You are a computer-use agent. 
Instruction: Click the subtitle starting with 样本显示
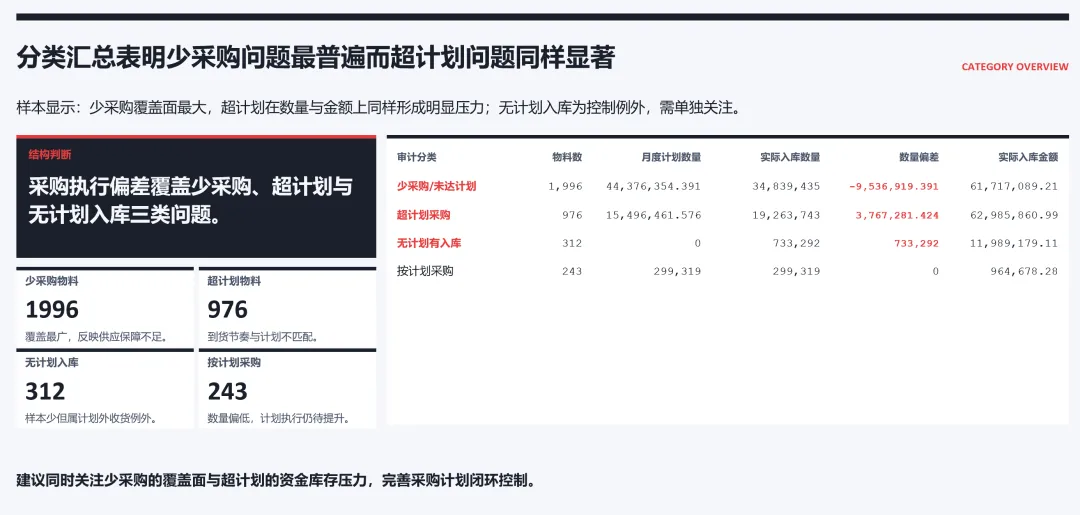coord(378,108)
